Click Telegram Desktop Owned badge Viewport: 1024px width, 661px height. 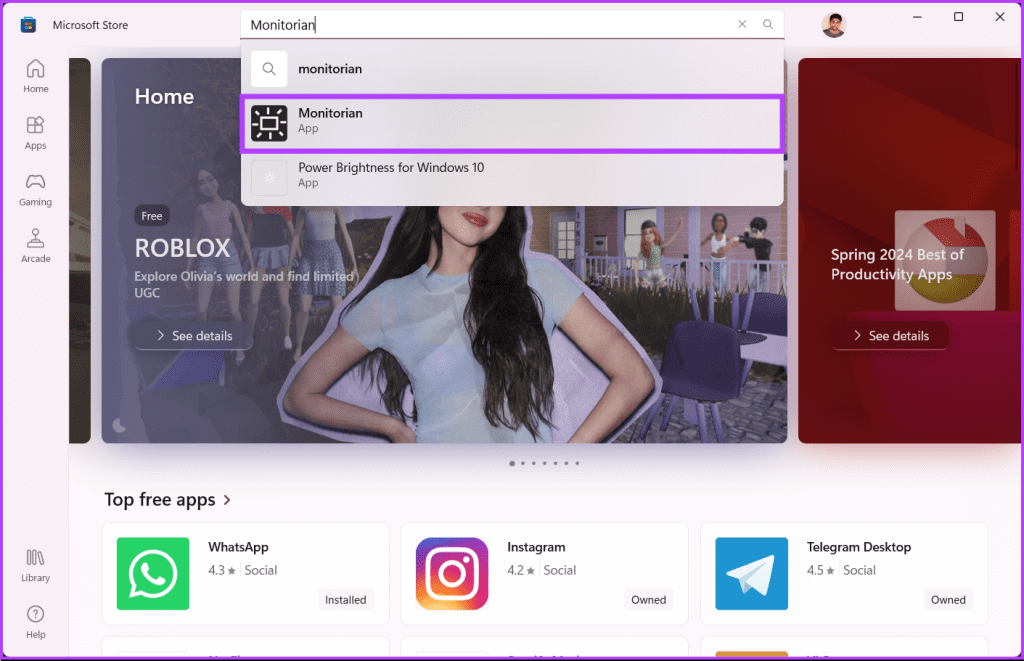[948, 600]
